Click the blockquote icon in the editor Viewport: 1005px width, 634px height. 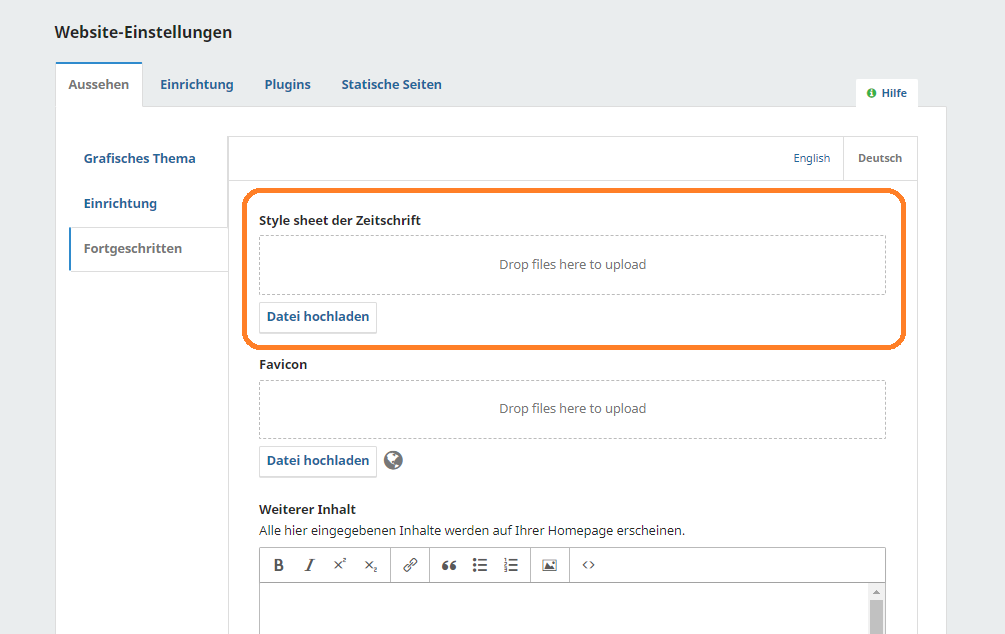449,565
